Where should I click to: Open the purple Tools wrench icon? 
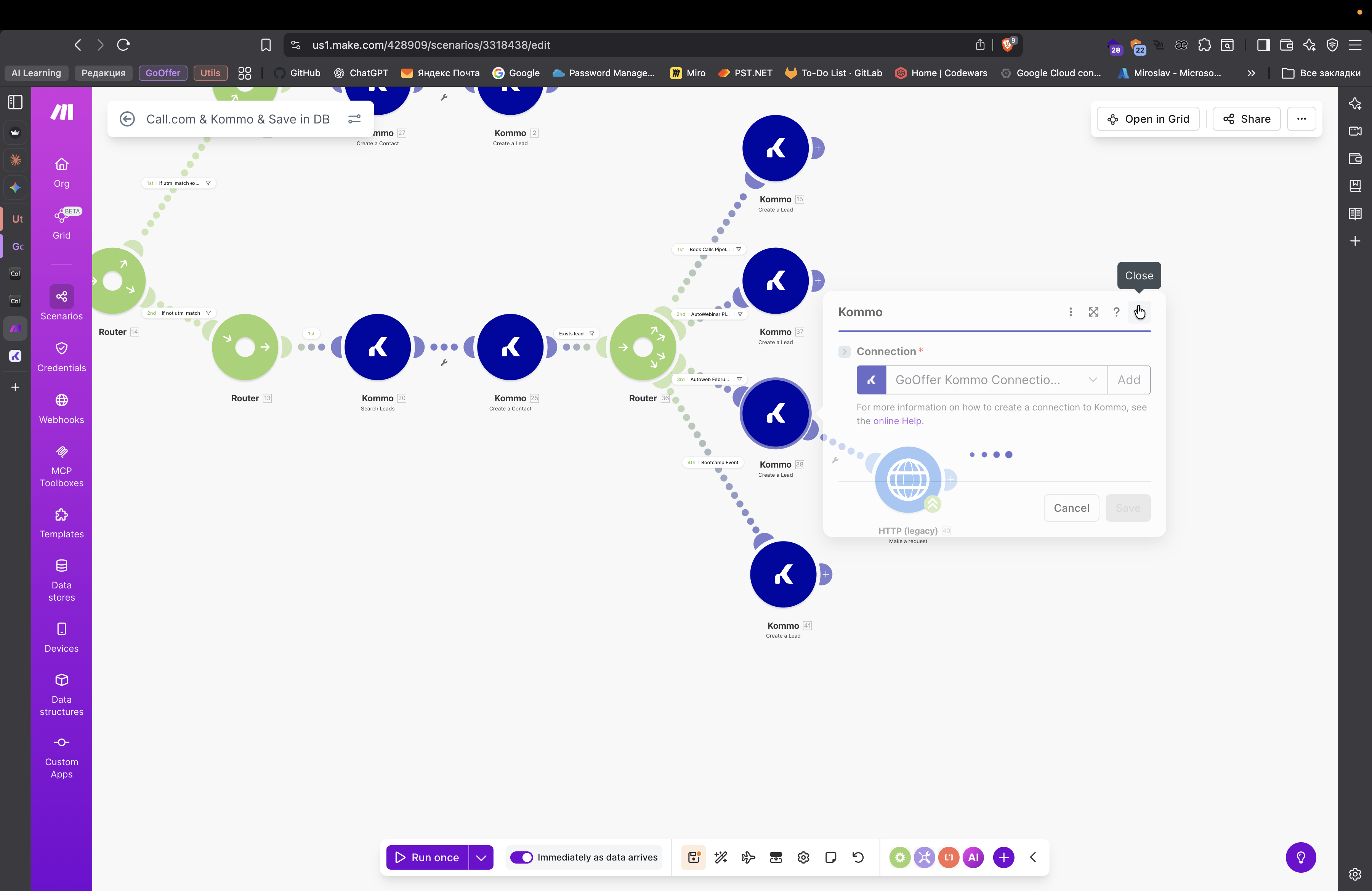point(924,857)
